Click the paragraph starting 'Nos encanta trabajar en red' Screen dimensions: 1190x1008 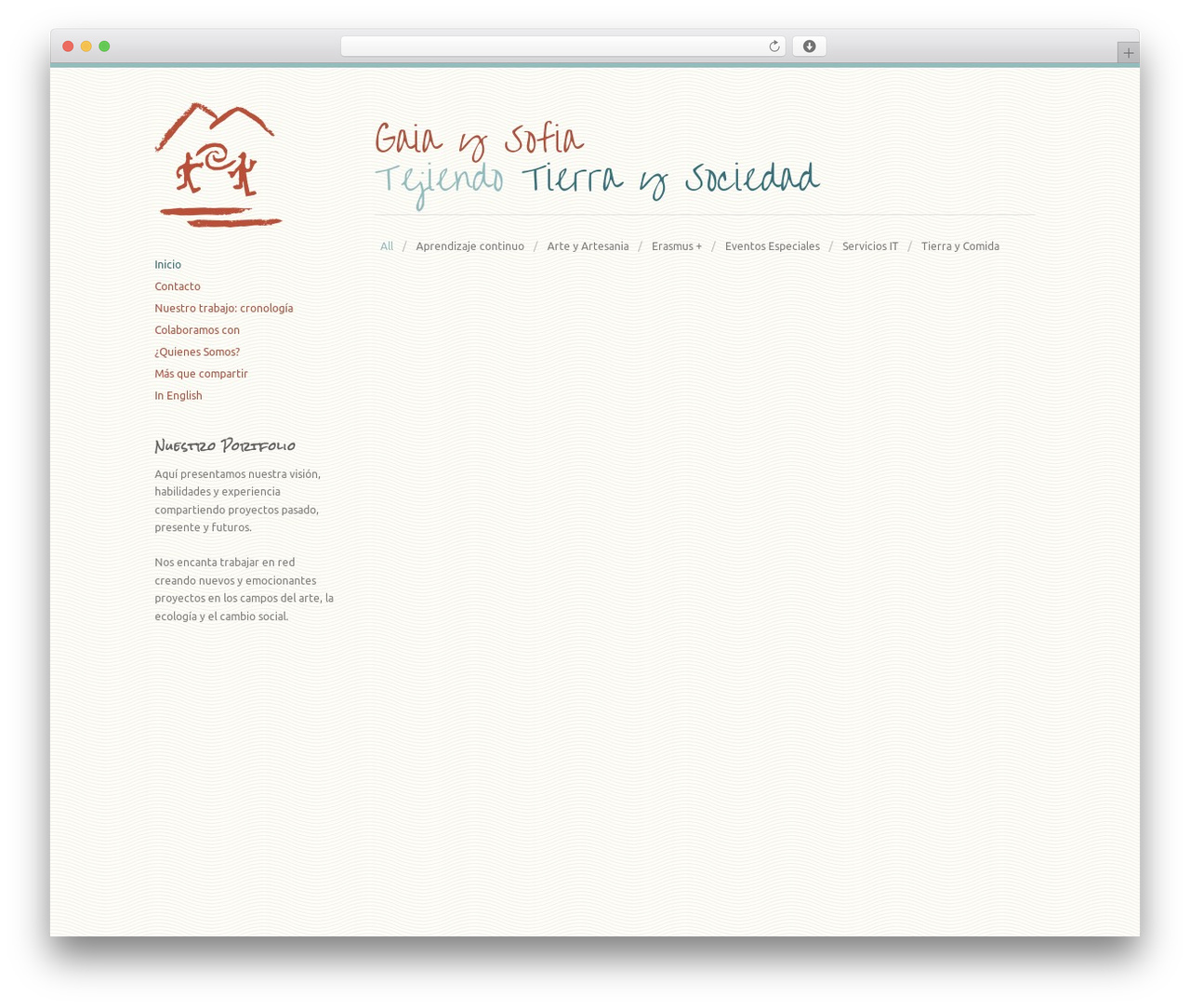[245, 589]
